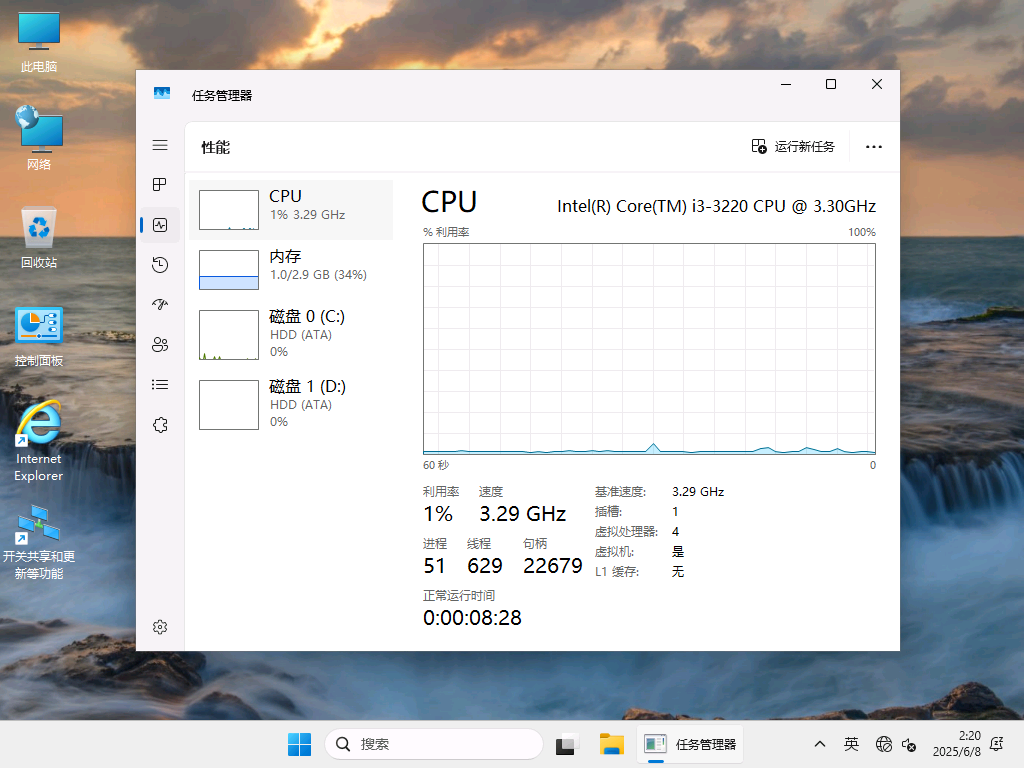Click the 虚拟机 label
The width and height of the screenshot is (1024, 768).
click(x=615, y=552)
